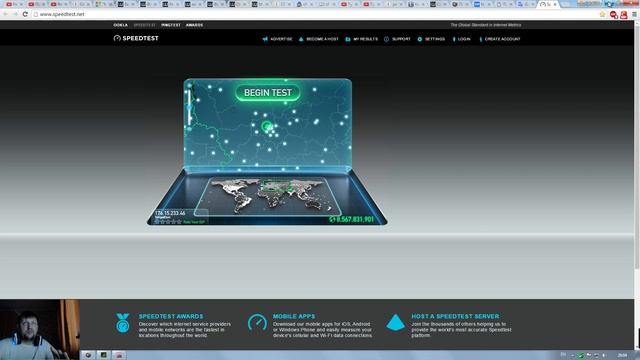Screen dimensions: 640x360
Task: Click the system tray clock
Action: pos(622,355)
